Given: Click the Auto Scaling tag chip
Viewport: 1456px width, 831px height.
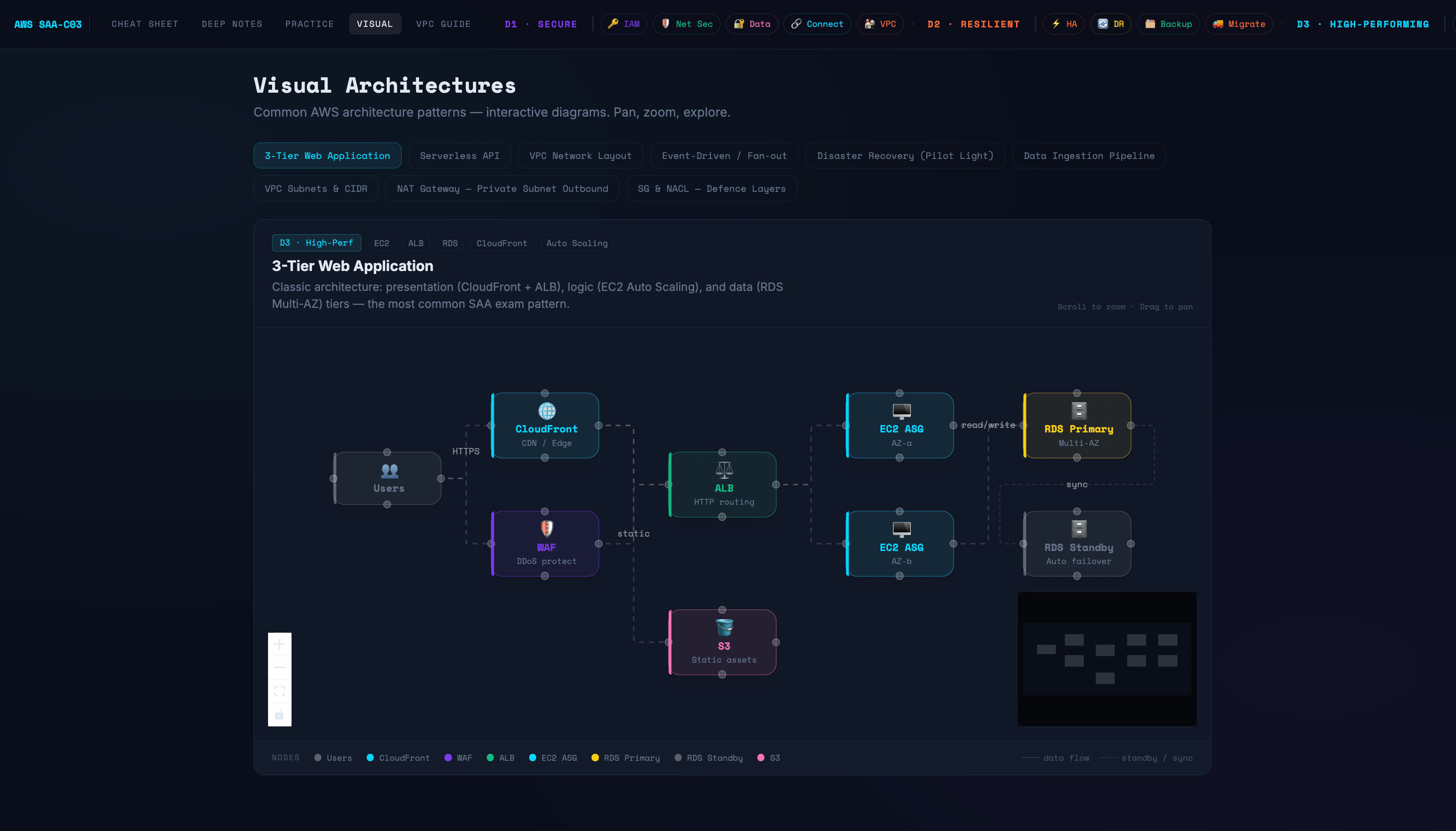Looking at the screenshot, I should click(577, 243).
